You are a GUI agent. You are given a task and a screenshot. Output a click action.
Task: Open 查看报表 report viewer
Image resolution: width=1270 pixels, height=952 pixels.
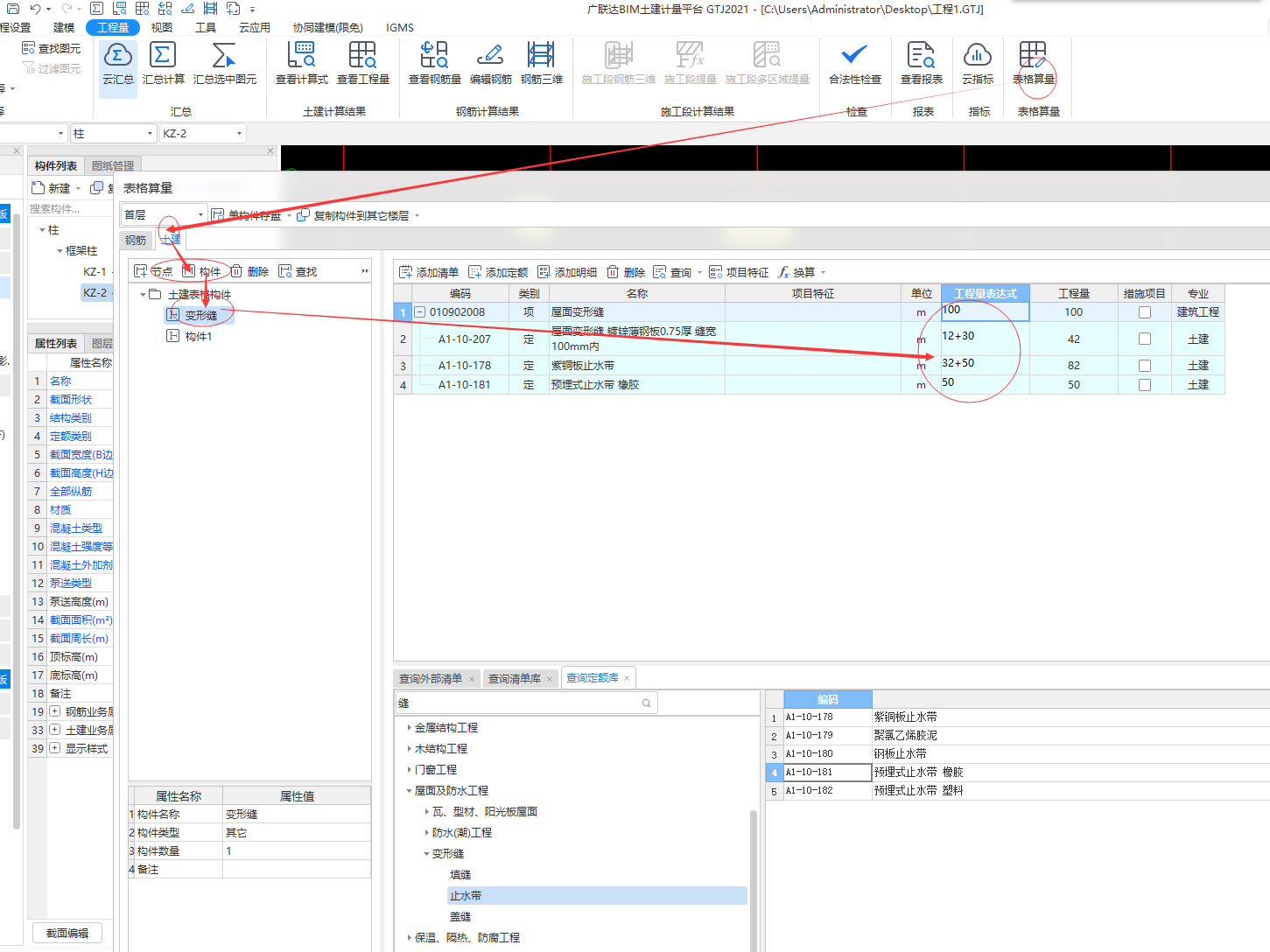921,64
